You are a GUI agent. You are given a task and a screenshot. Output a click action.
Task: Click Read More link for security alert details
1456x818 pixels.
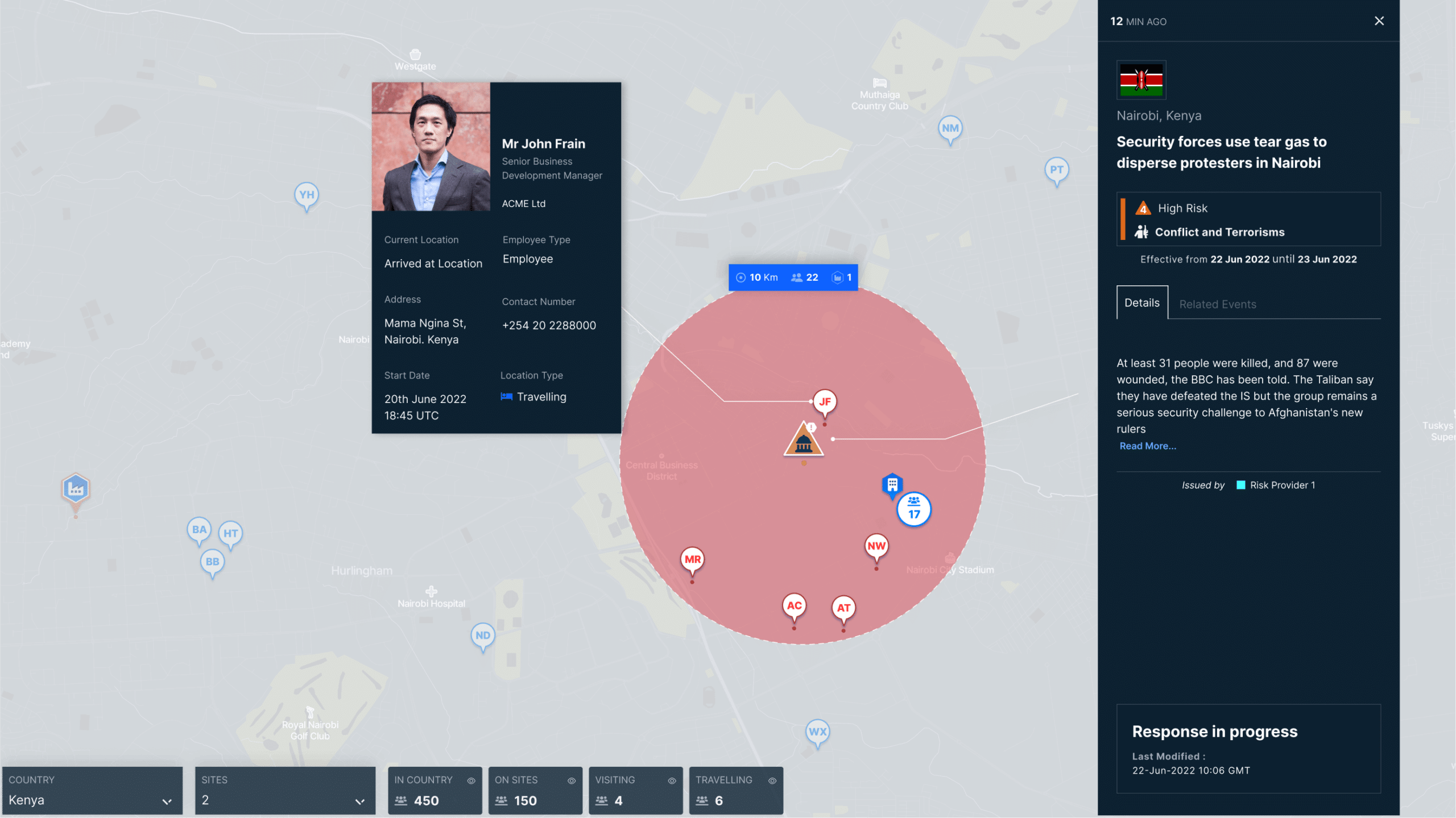pyautogui.click(x=1148, y=445)
